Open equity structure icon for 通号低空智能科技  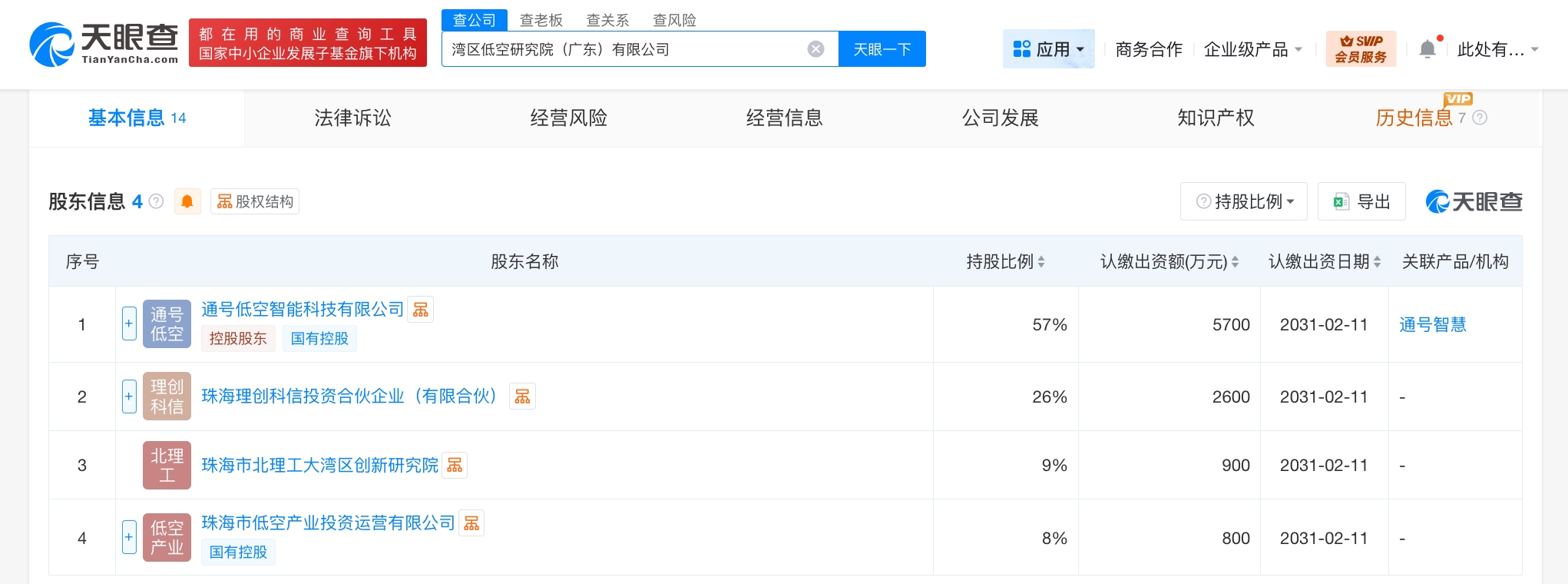(x=421, y=310)
